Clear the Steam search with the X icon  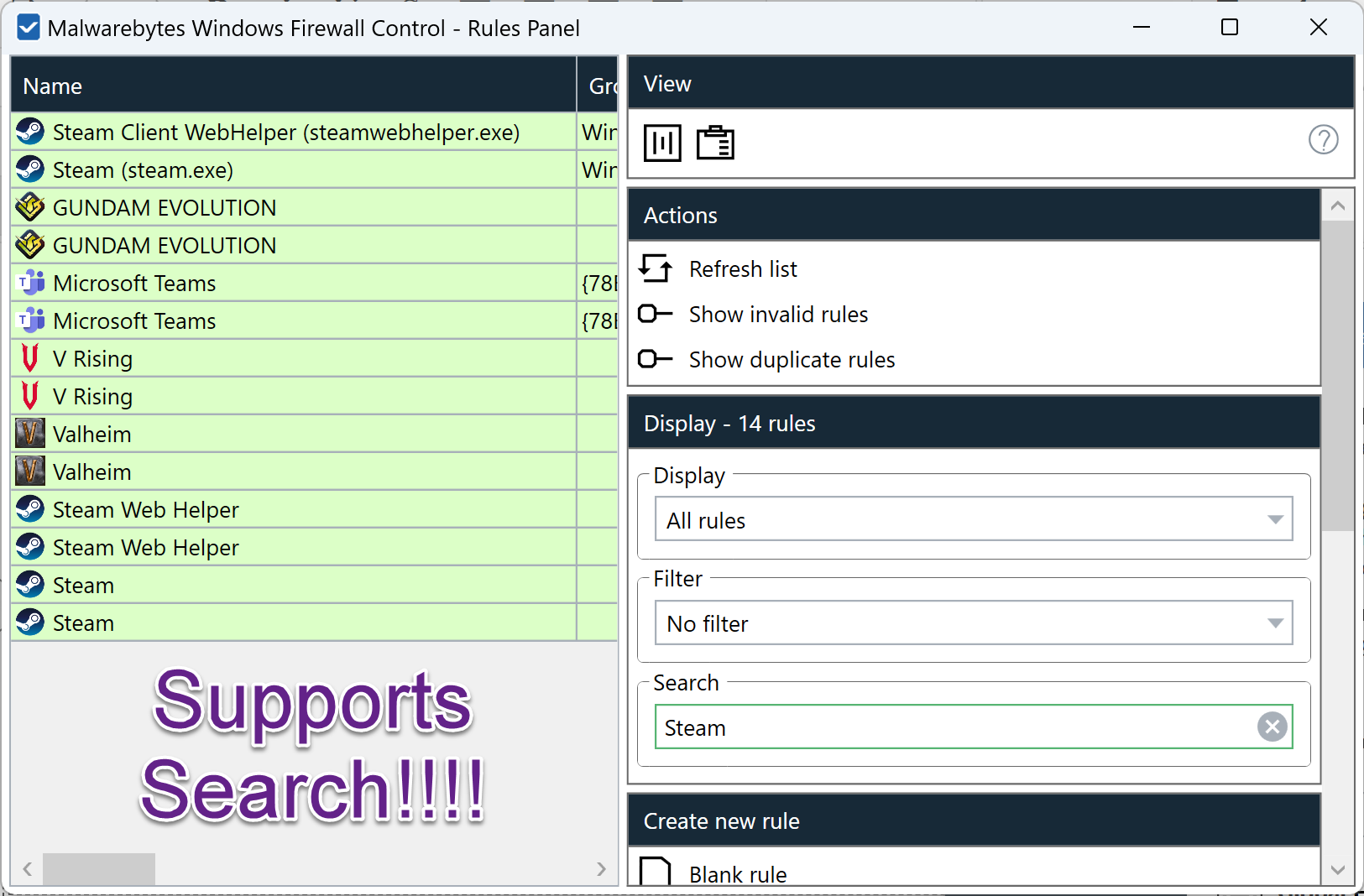tap(1272, 727)
